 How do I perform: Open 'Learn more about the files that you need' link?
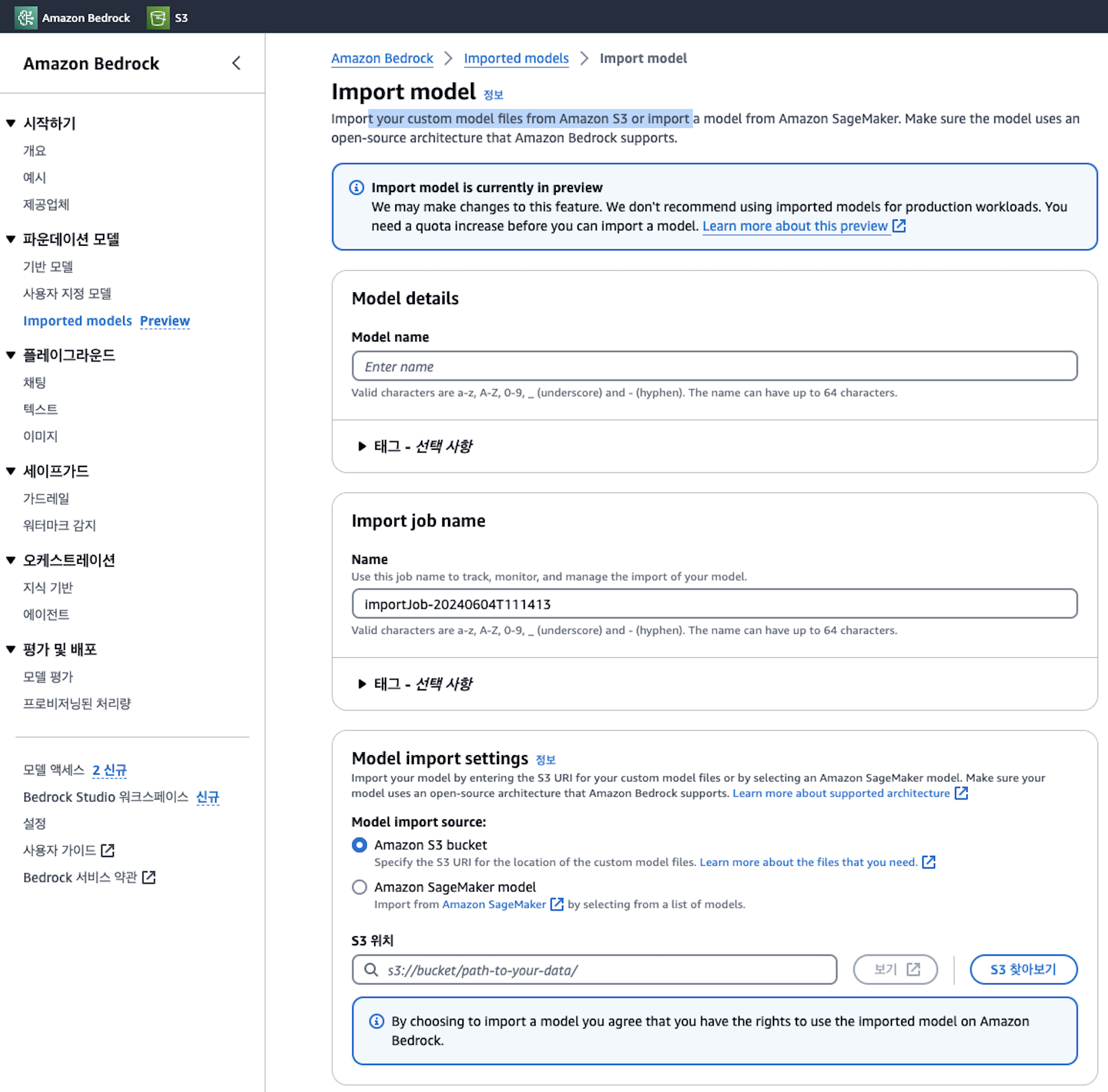[808, 862]
